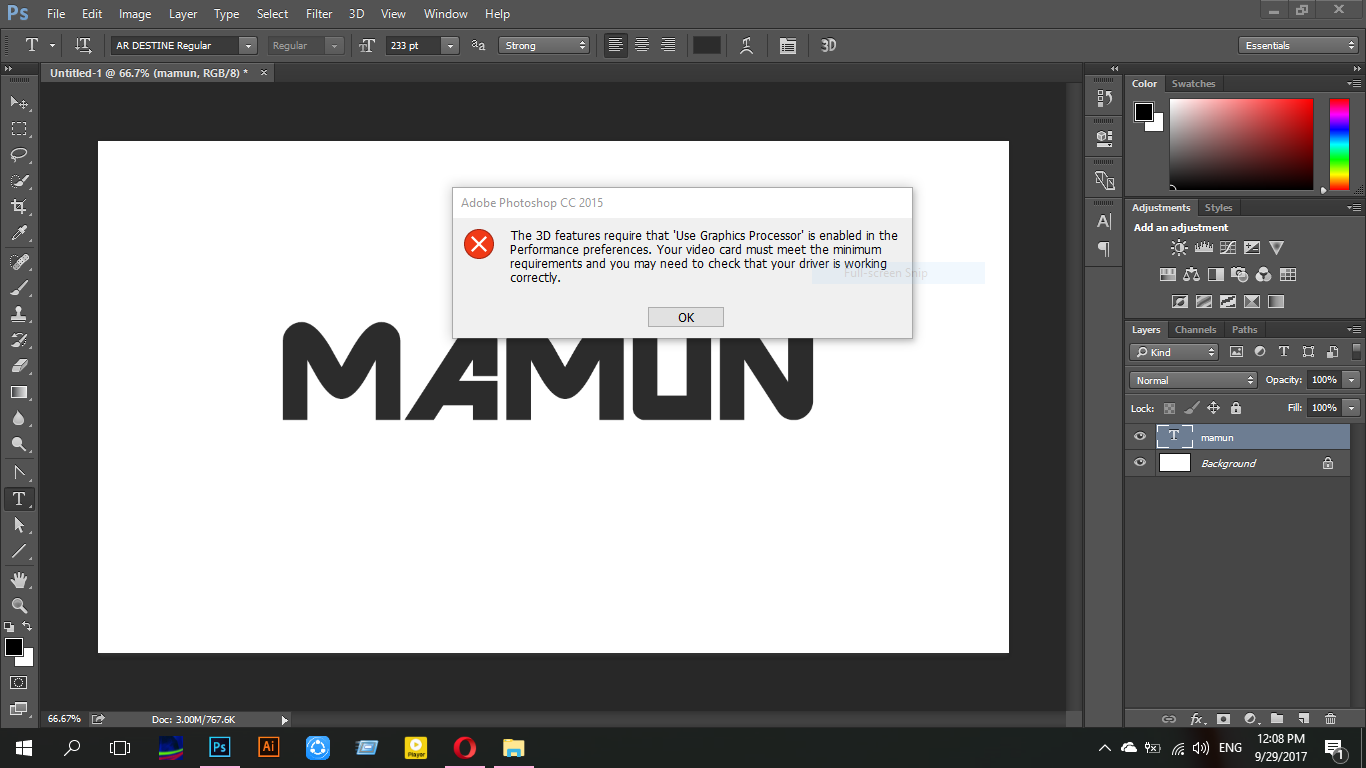Click the rainbow hue slider in Color panel
This screenshot has height=768, width=1366.
(x=1339, y=145)
